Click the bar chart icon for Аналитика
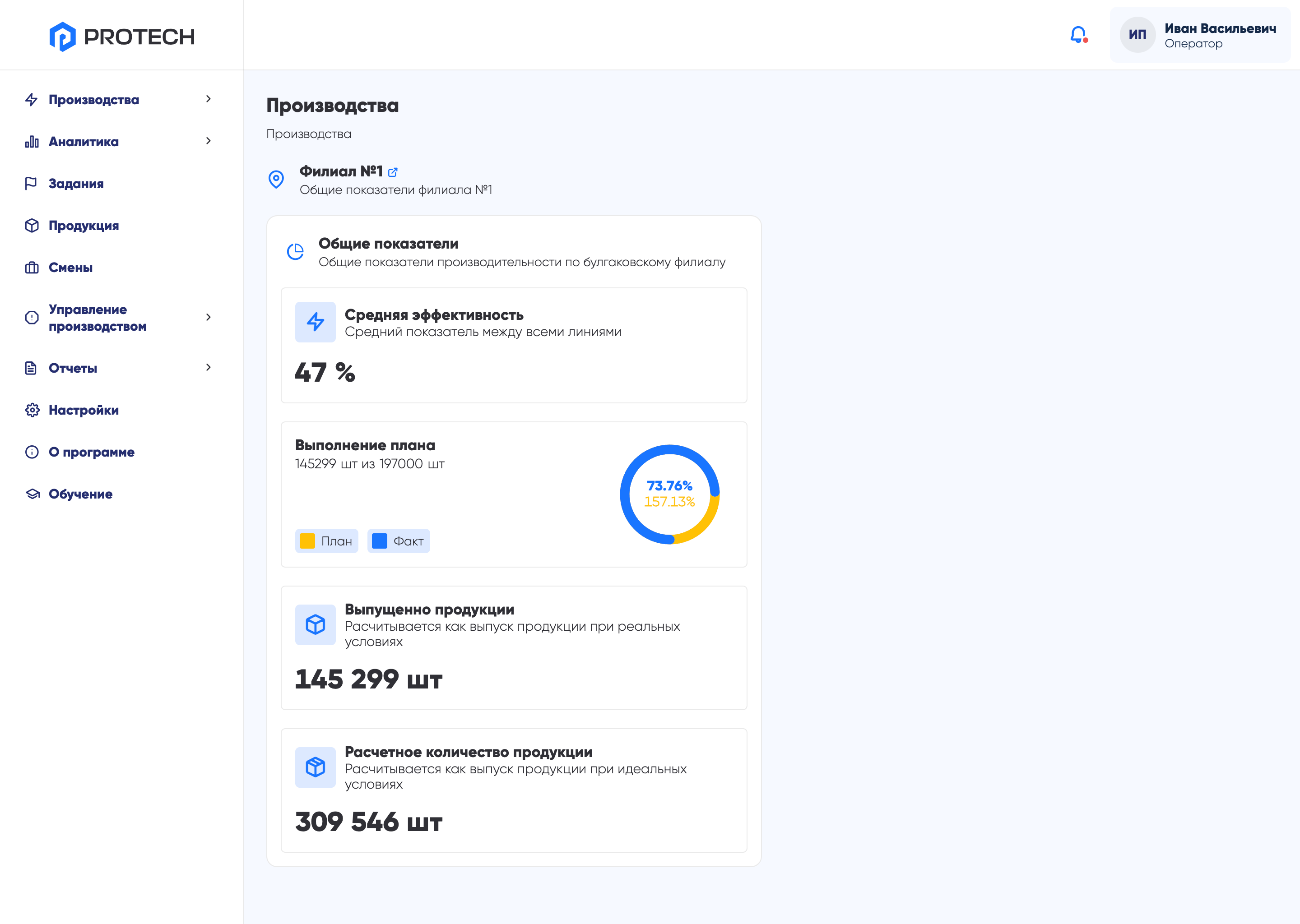Viewport: 1300px width, 924px height. click(32, 142)
